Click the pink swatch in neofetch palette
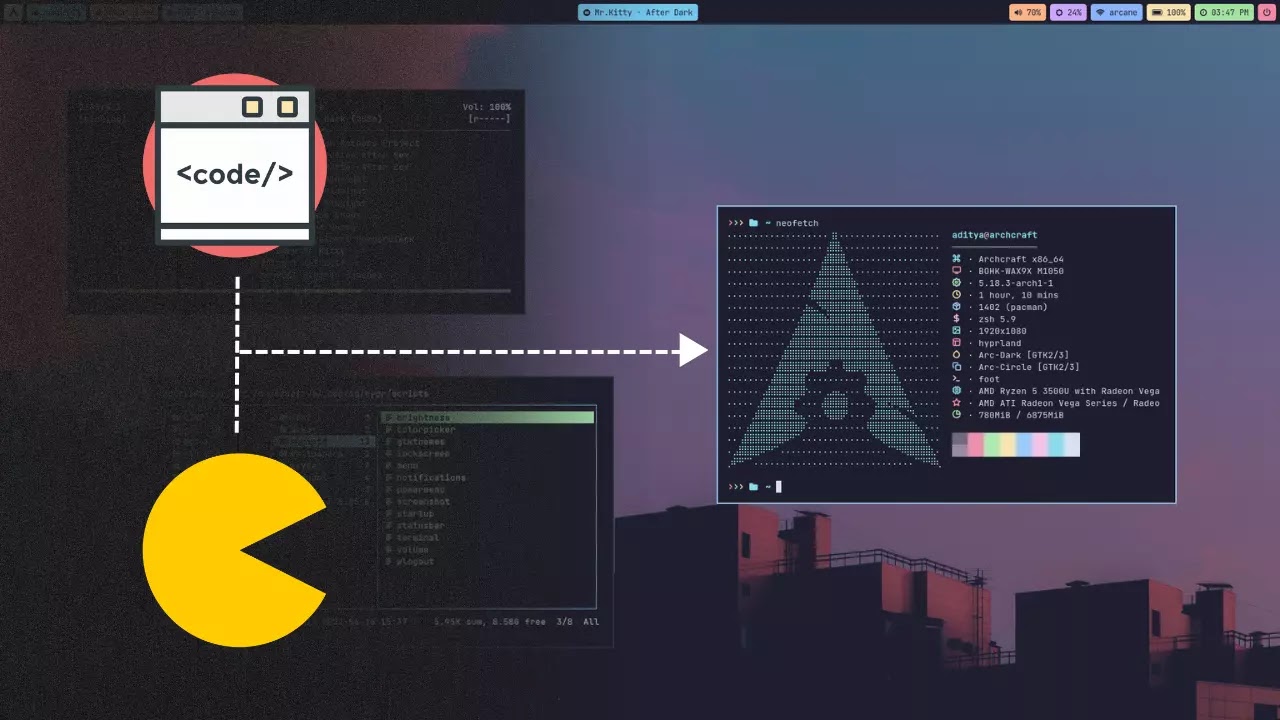Screen dimensions: 1280x720 (1040, 444)
